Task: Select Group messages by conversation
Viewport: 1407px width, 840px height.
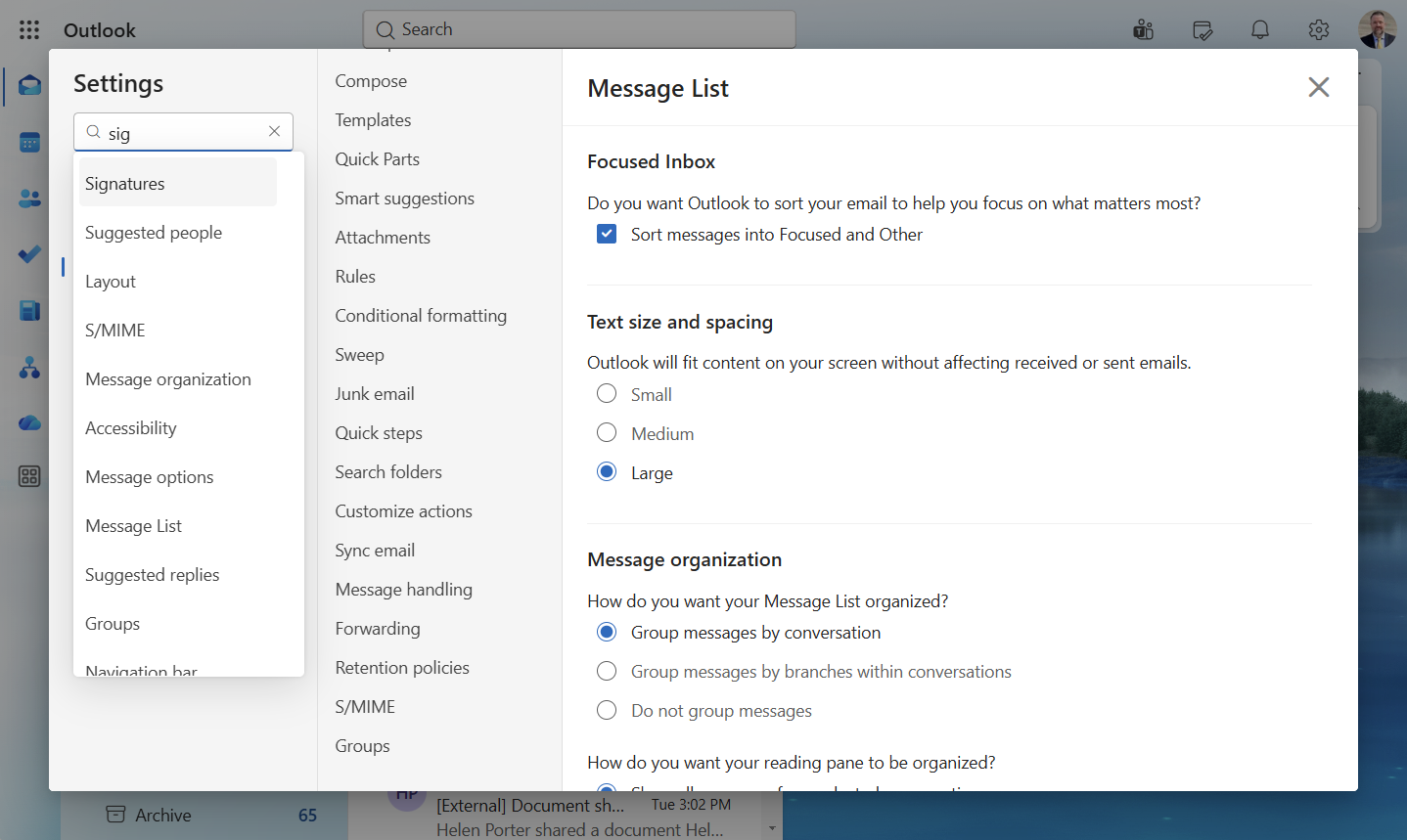Action: coord(607,632)
